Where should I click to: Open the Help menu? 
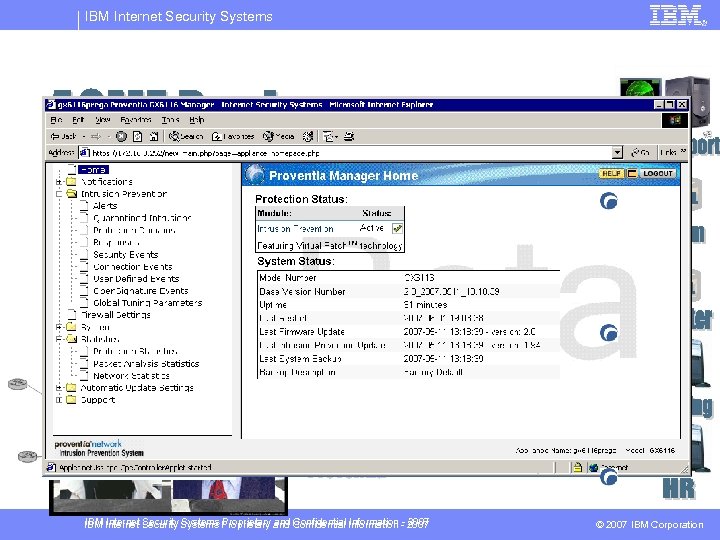(x=197, y=120)
